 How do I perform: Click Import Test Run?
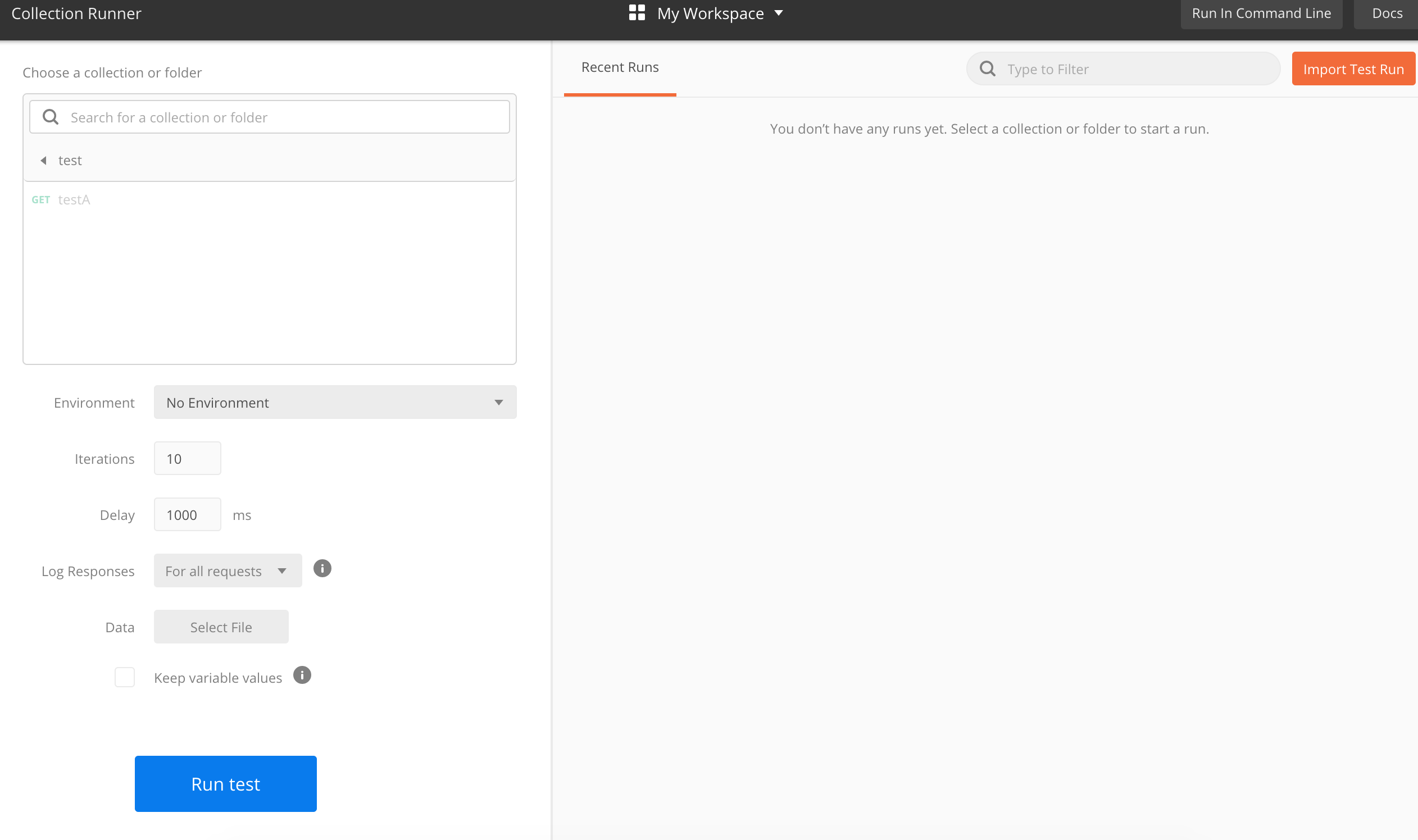click(x=1353, y=69)
